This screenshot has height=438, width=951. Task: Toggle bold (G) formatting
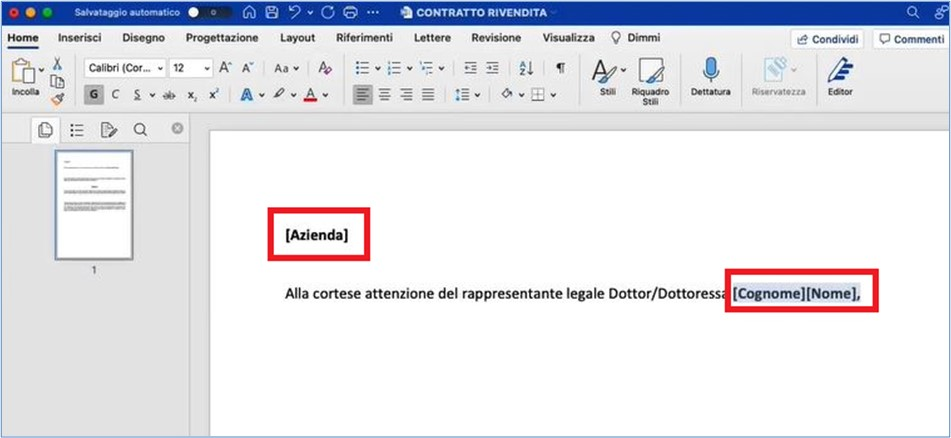94,95
